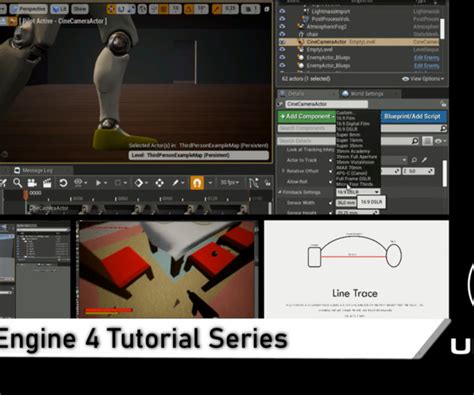Open Sequencer view options eye dropdown
This screenshot has width=474, height=395.
point(80,183)
